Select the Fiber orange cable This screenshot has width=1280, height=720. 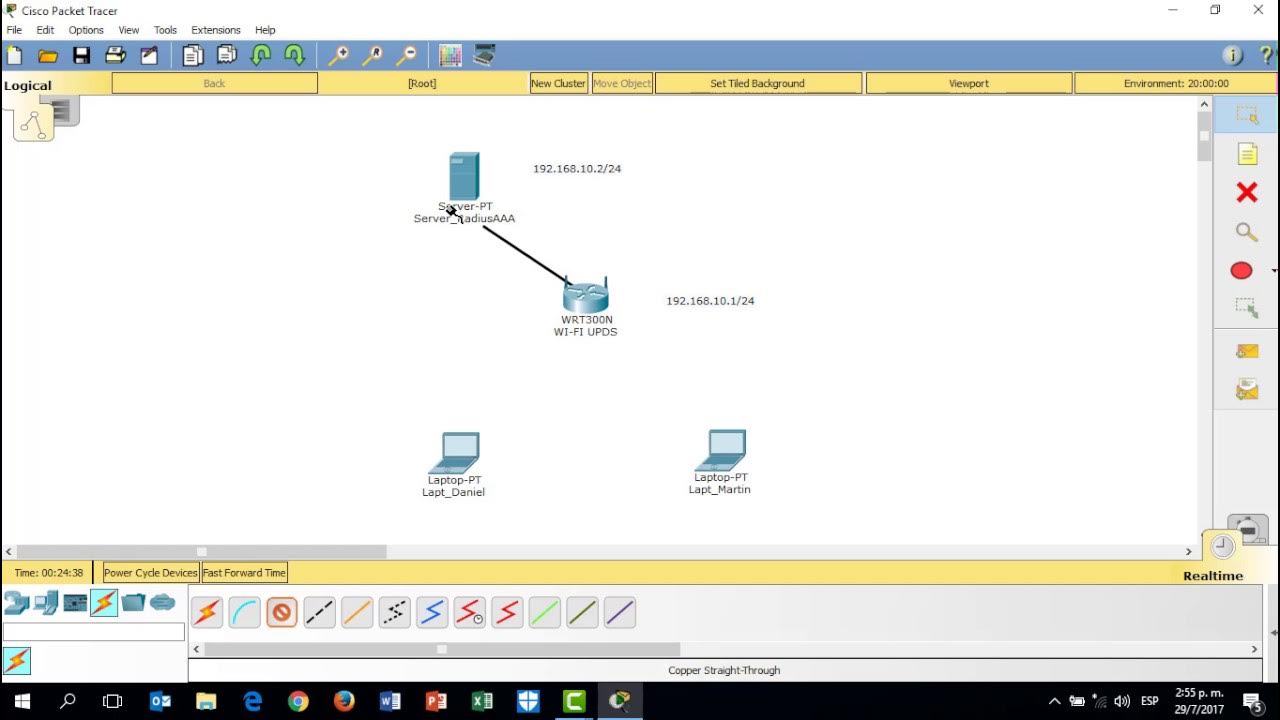[357, 612]
